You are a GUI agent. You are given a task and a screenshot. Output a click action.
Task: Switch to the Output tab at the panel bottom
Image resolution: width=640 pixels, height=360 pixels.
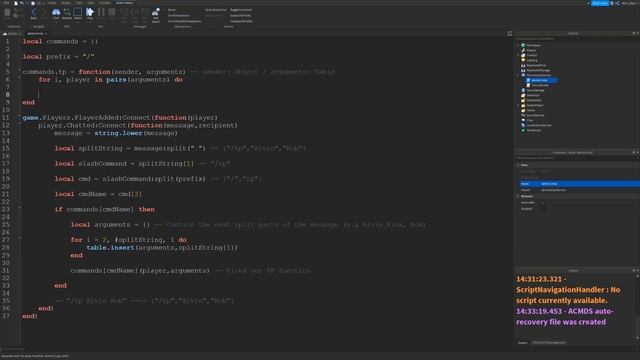[522, 343]
